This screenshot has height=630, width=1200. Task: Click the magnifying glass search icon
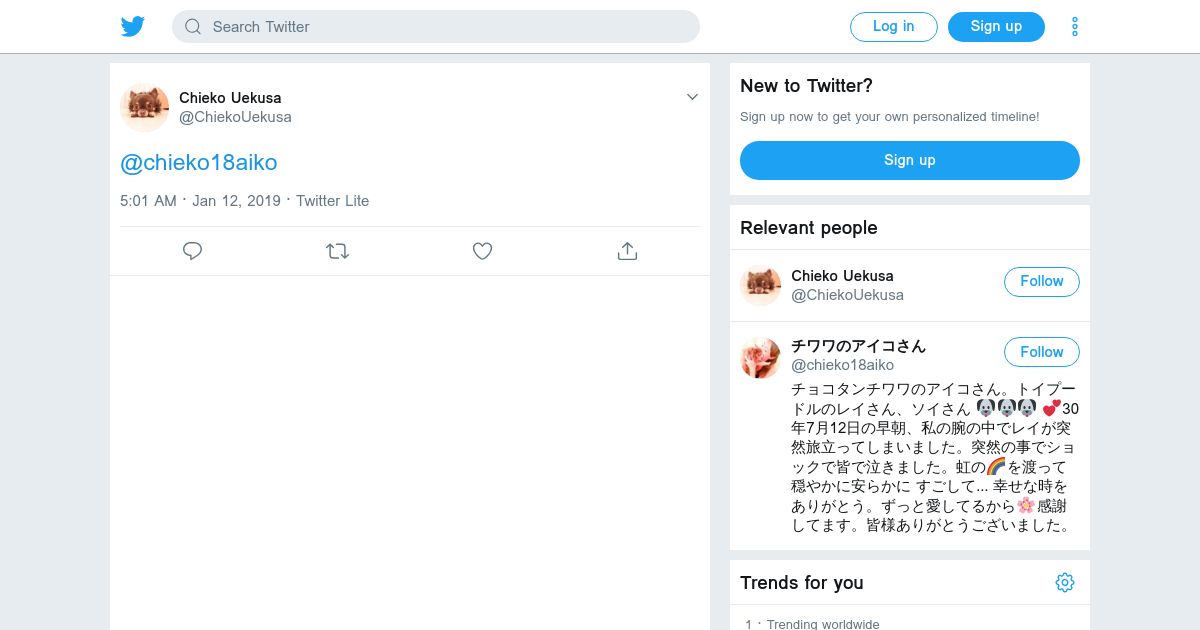pos(193,27)
